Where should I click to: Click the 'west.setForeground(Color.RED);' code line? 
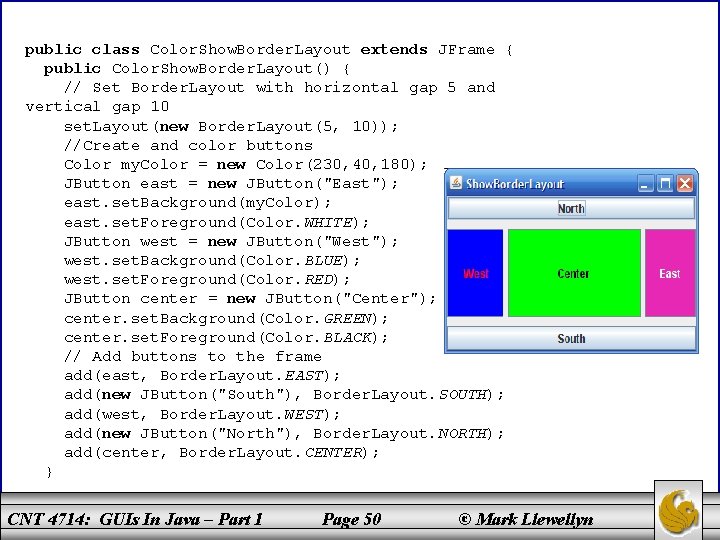tap(207, 280)
